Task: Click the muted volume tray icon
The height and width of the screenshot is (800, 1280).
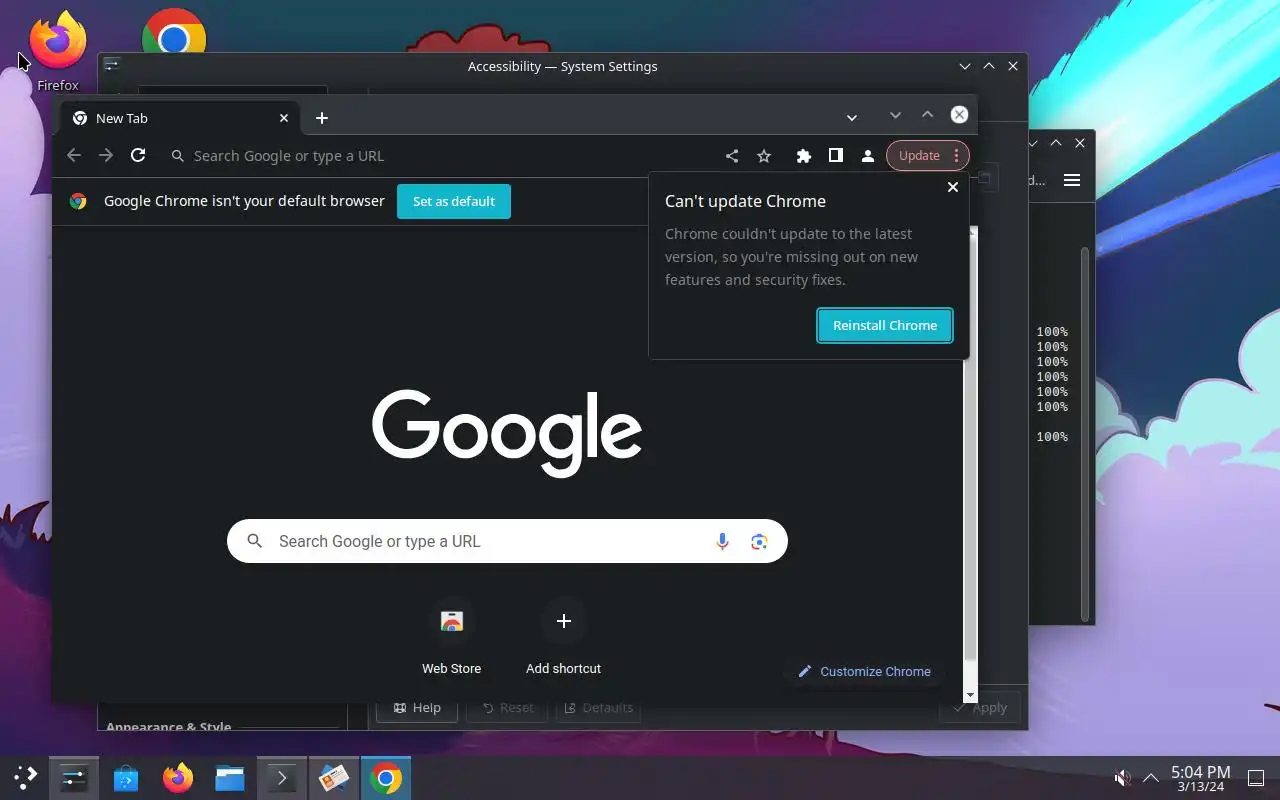Action: [1123, 777]
